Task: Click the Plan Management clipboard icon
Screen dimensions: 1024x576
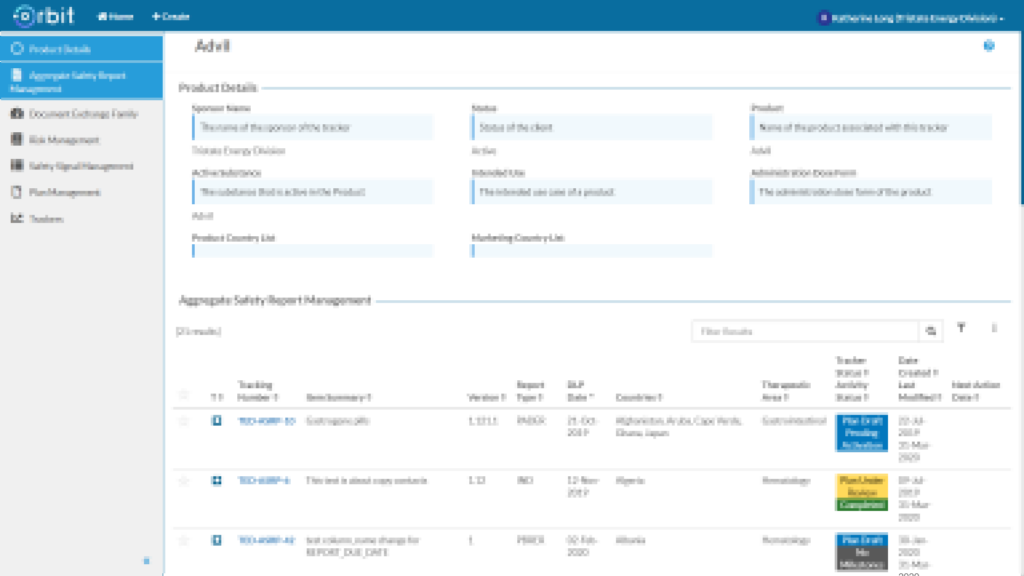Action: coord(17,192)
